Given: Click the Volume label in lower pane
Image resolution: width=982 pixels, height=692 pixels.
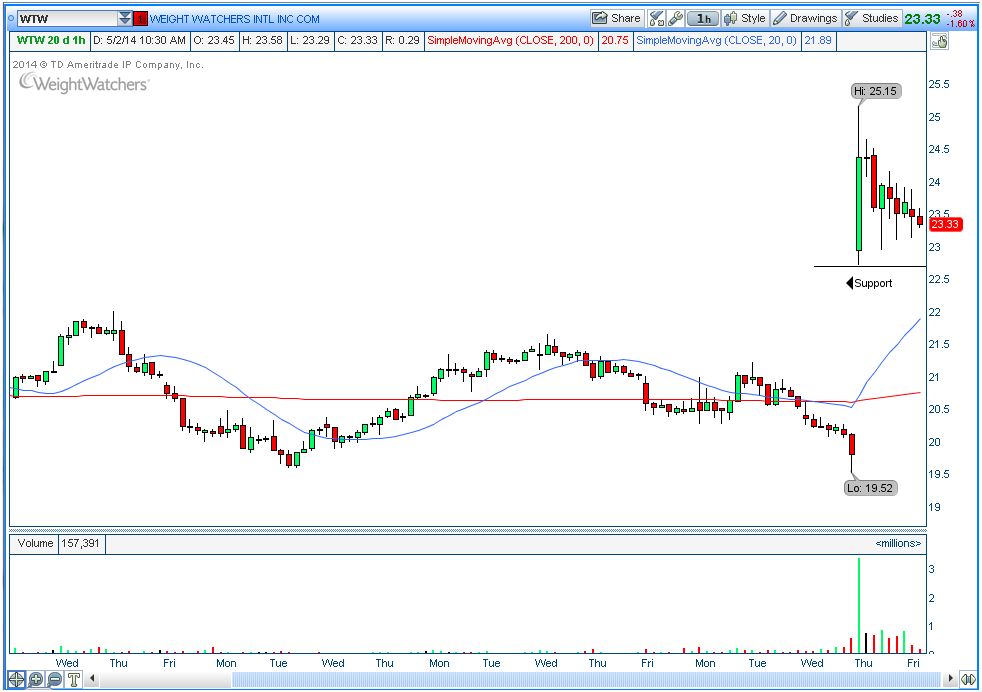Looking at the screenshot, I should click(35, 544).
